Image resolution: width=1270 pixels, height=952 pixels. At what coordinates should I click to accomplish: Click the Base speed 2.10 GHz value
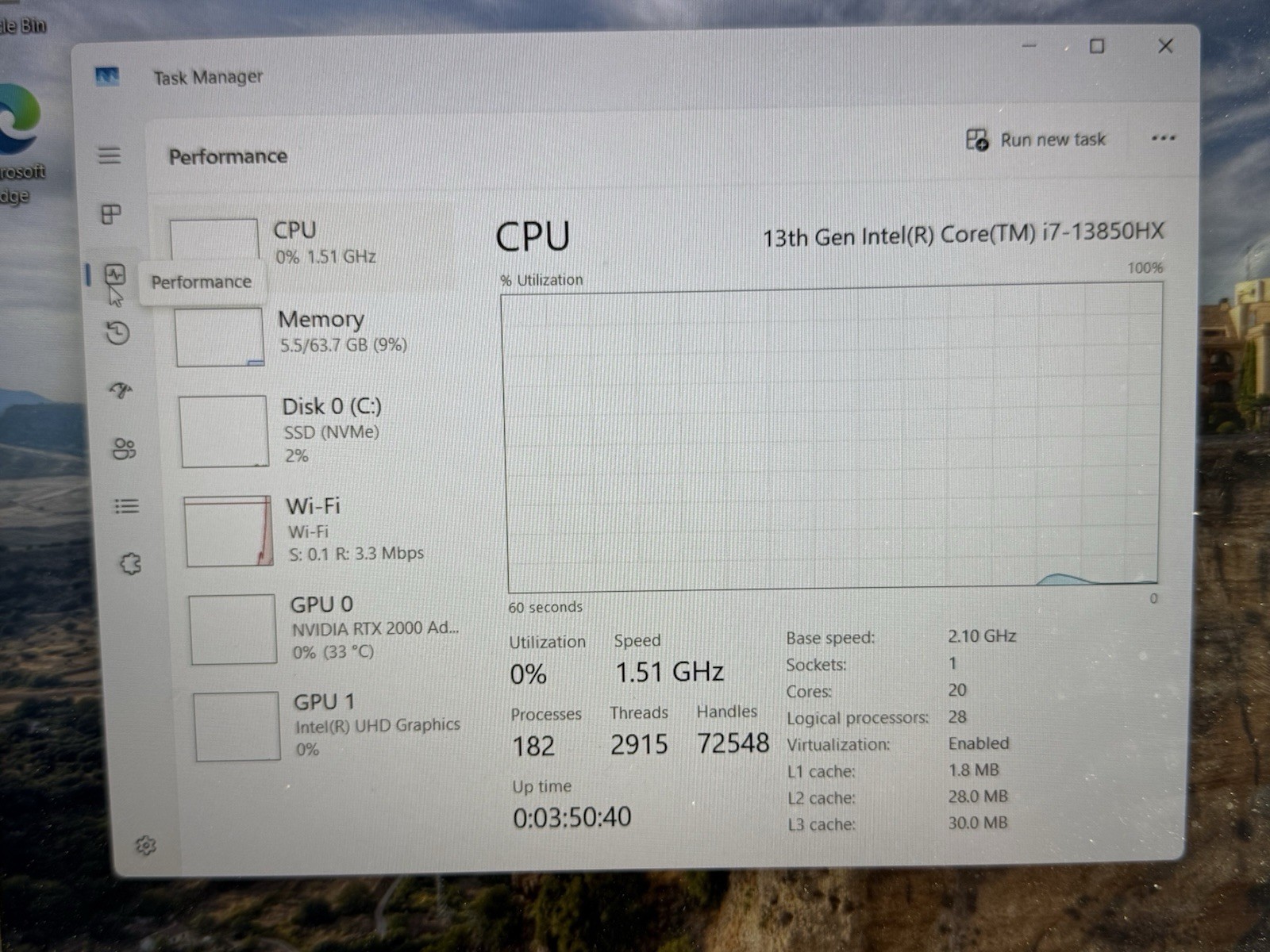(x=982, y=636)
